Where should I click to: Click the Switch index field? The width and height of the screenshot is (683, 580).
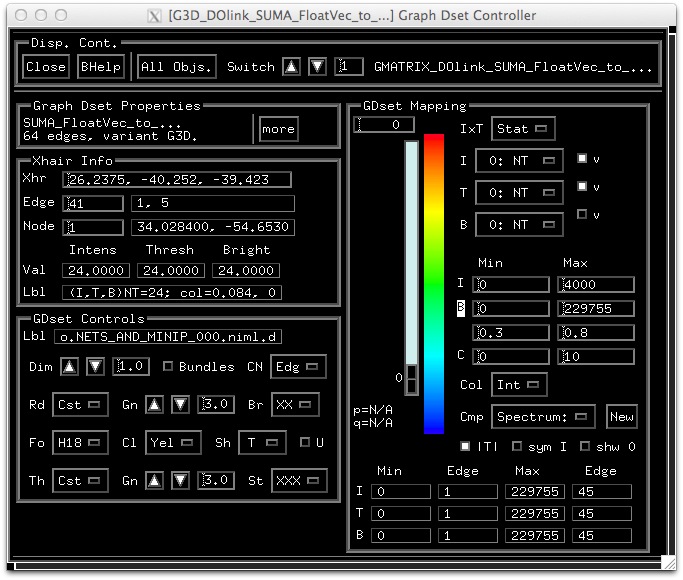tap(349, 67)
